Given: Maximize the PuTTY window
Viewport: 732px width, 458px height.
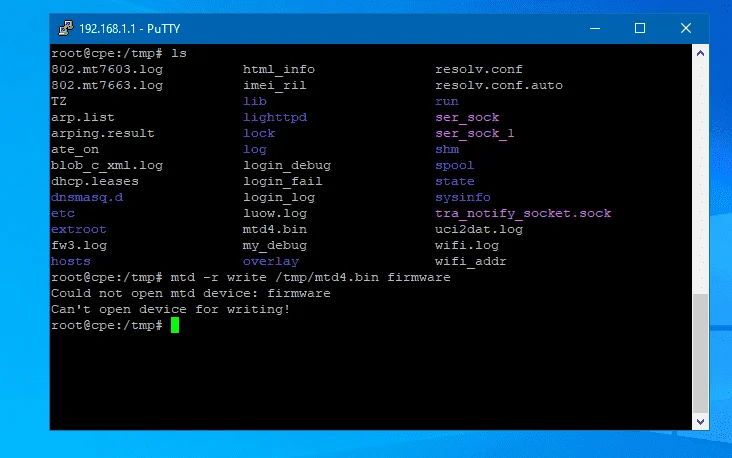Looking at the screenshot, I should [640, 28].
